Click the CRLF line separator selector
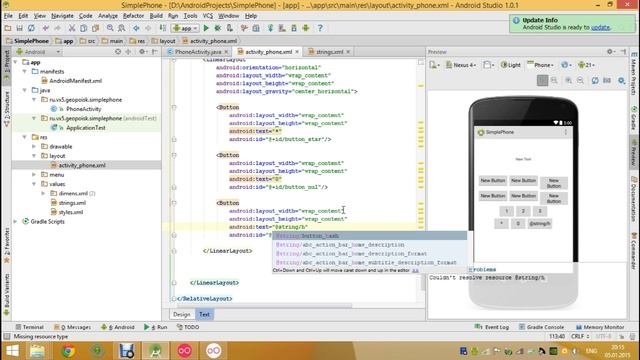The height and width of the screenshot is (360, 640). pyautogui.click(x=580, y=337)
